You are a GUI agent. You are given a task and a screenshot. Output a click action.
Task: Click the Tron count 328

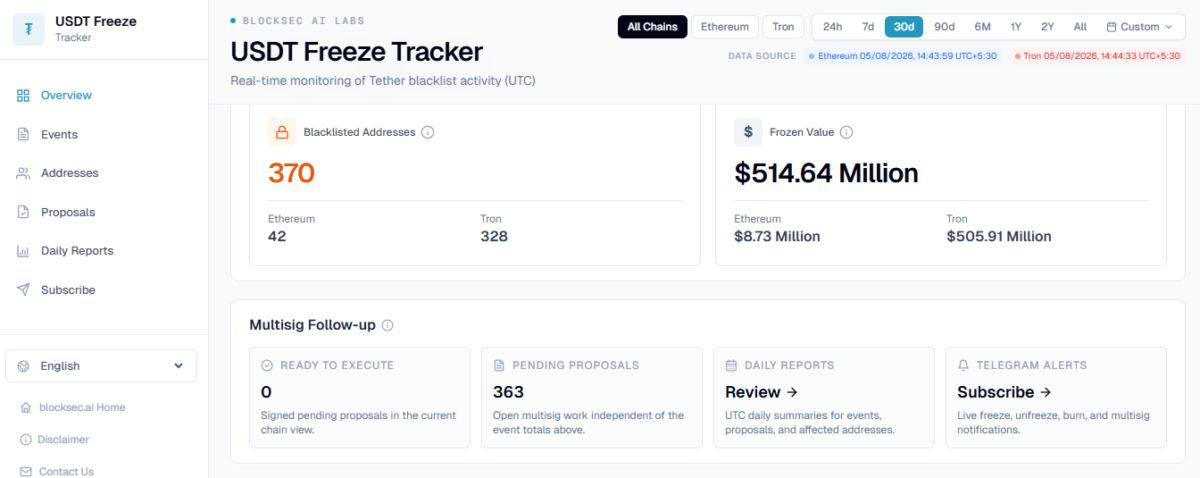click(x=494, y=237)
